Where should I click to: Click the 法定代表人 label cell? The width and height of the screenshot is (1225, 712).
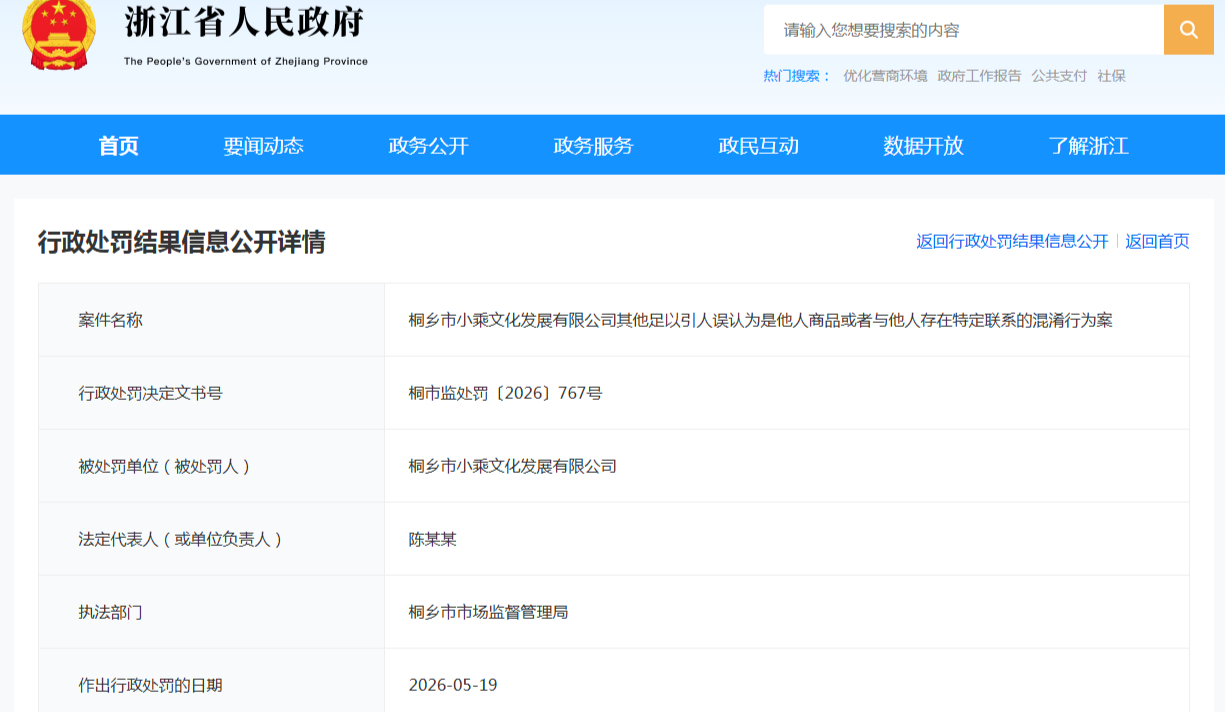pyautogui.click(x=211, y=539)
